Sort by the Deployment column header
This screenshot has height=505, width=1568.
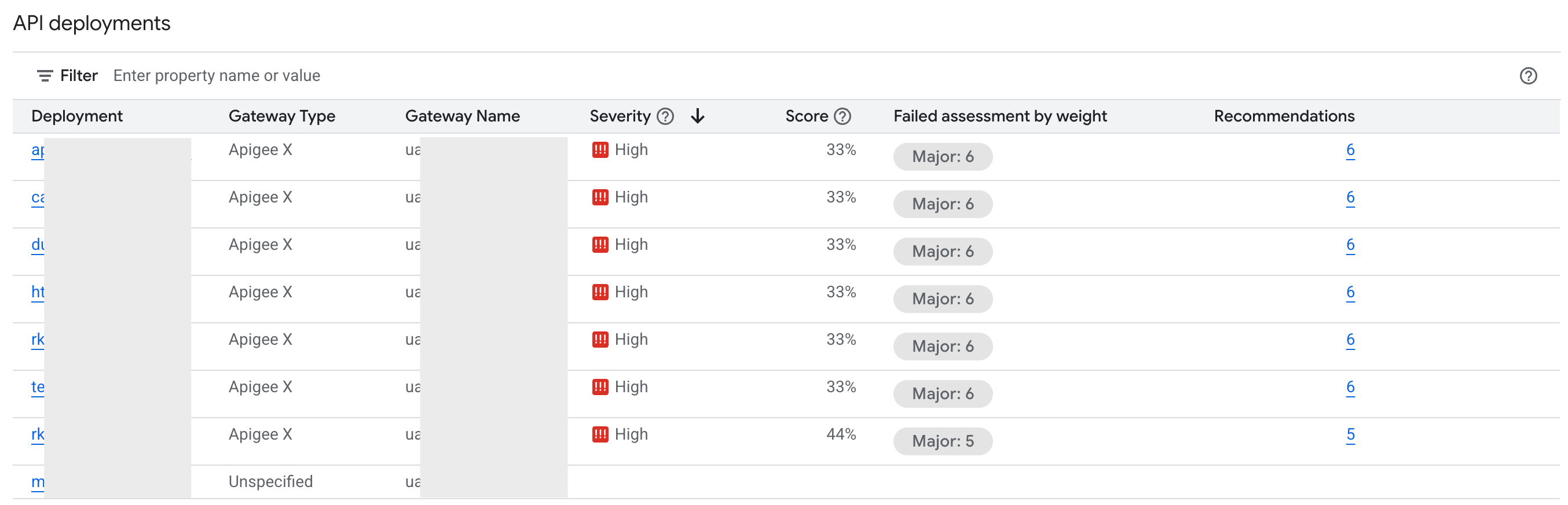(x=78, y=116)
